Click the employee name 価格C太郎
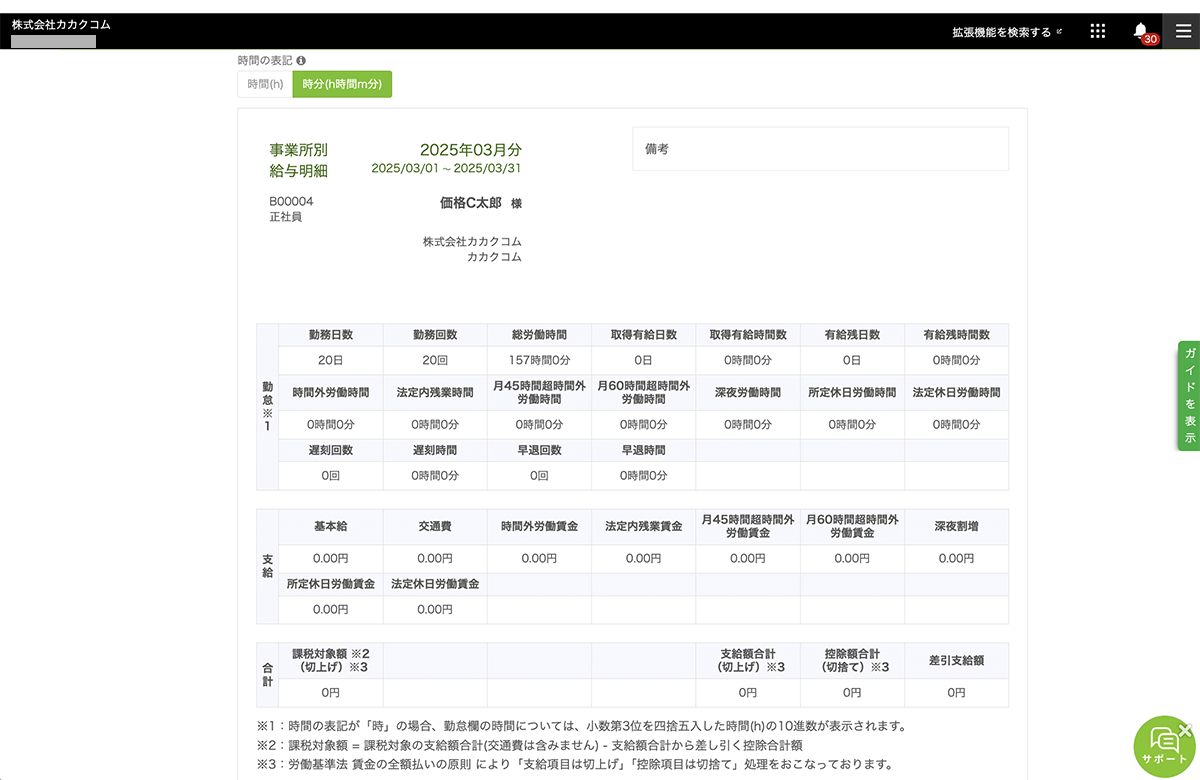The image size is (1200, 780). tap(473, 203)
